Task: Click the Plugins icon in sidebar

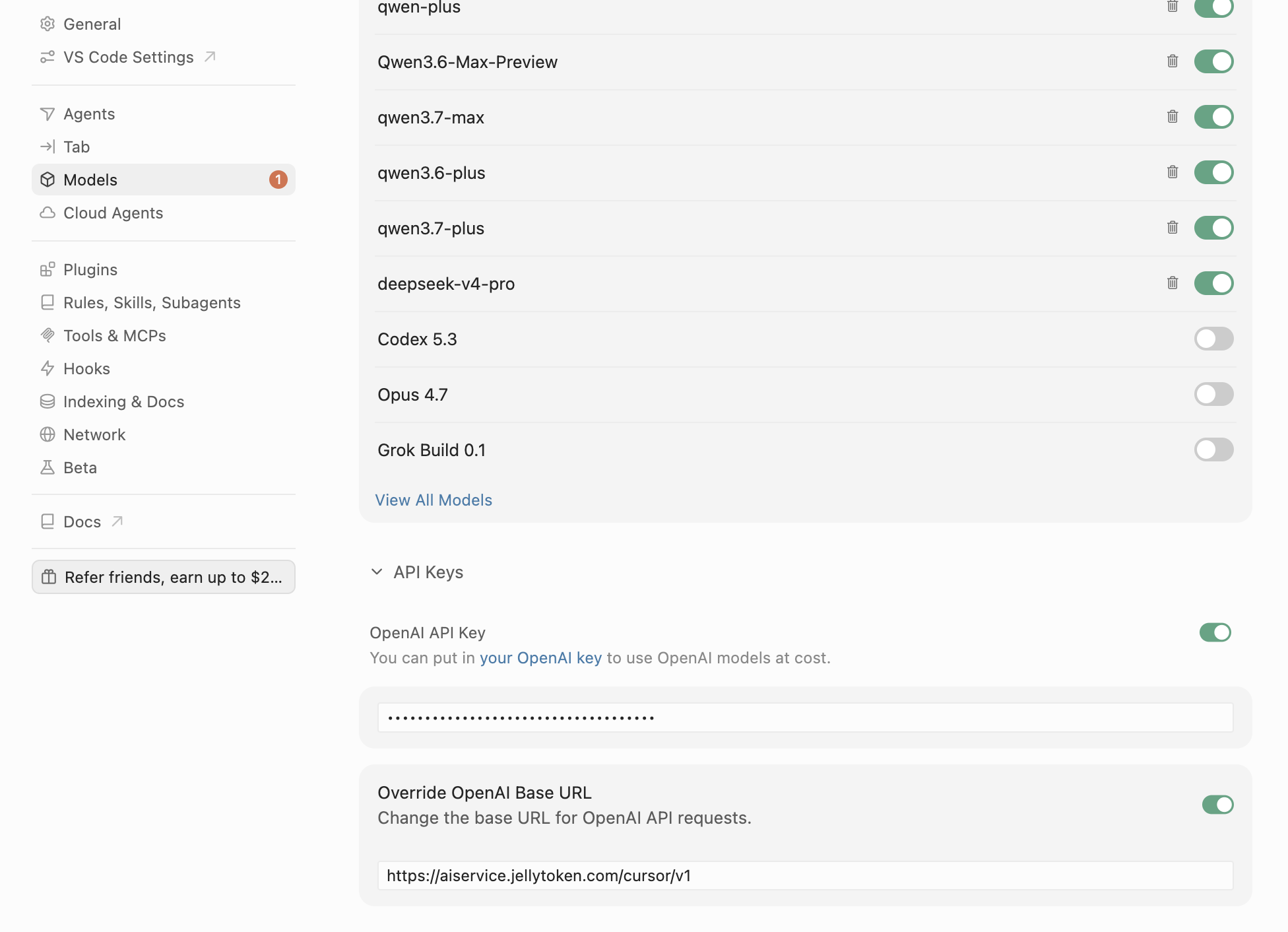Action: click(48, 269)
